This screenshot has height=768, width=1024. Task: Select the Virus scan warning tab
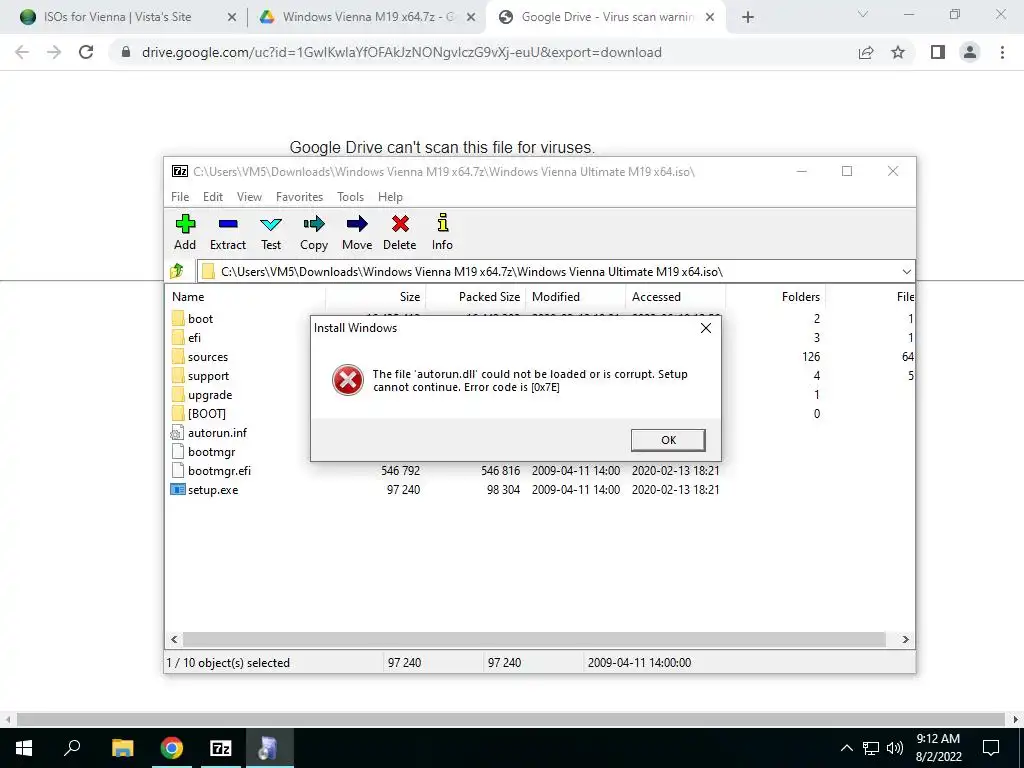[x=607, y=17]
